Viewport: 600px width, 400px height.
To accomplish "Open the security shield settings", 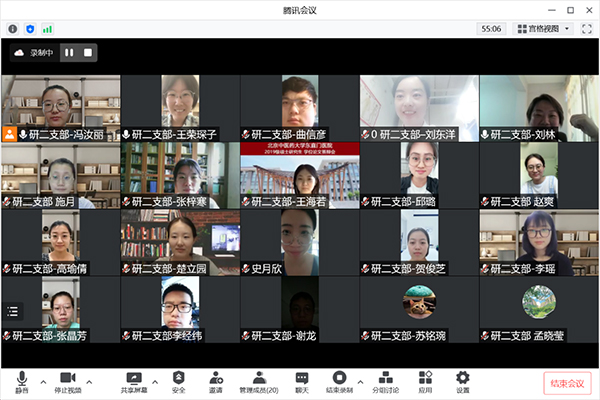I will [x=179, y=380].
